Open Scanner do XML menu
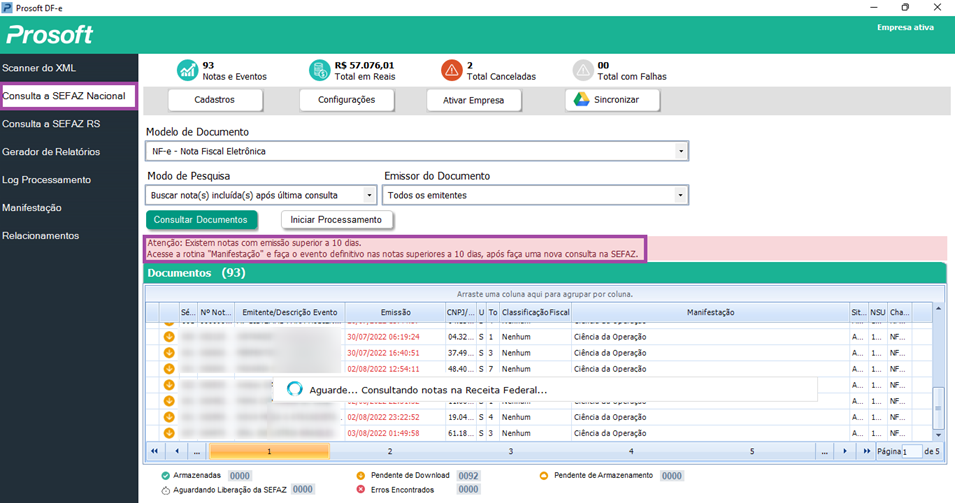This screenshot has width=955, height=503. coord(39,68)
